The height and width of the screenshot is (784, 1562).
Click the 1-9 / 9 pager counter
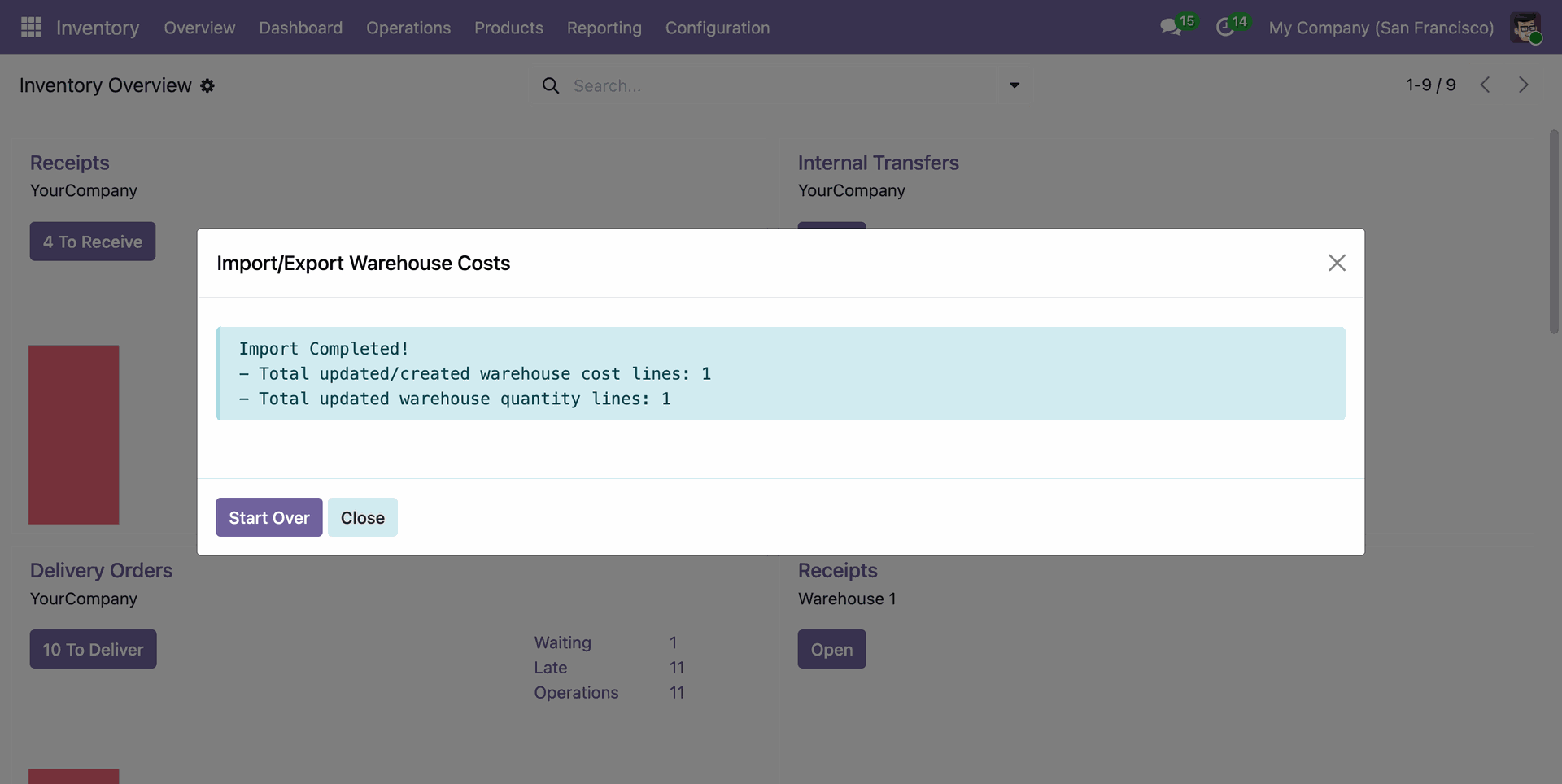coord(1431,85)
